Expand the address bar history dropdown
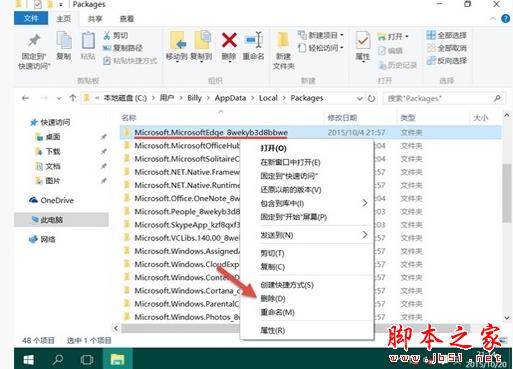 pos(359,99)
